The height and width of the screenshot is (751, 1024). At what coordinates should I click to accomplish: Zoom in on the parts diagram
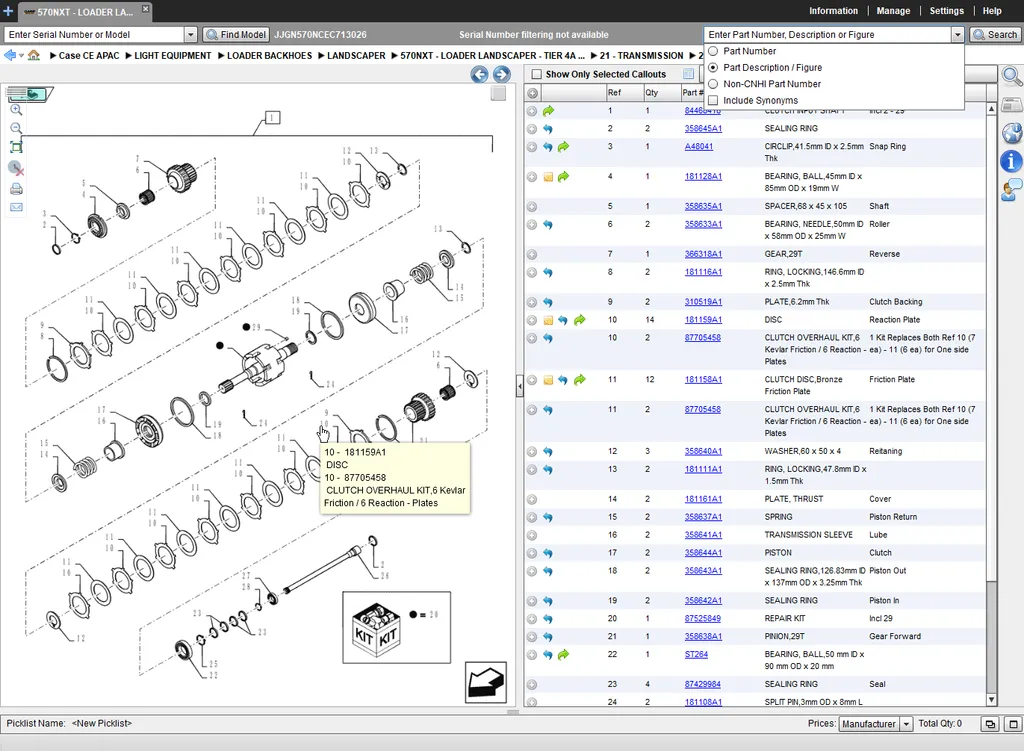coord(16,110)
